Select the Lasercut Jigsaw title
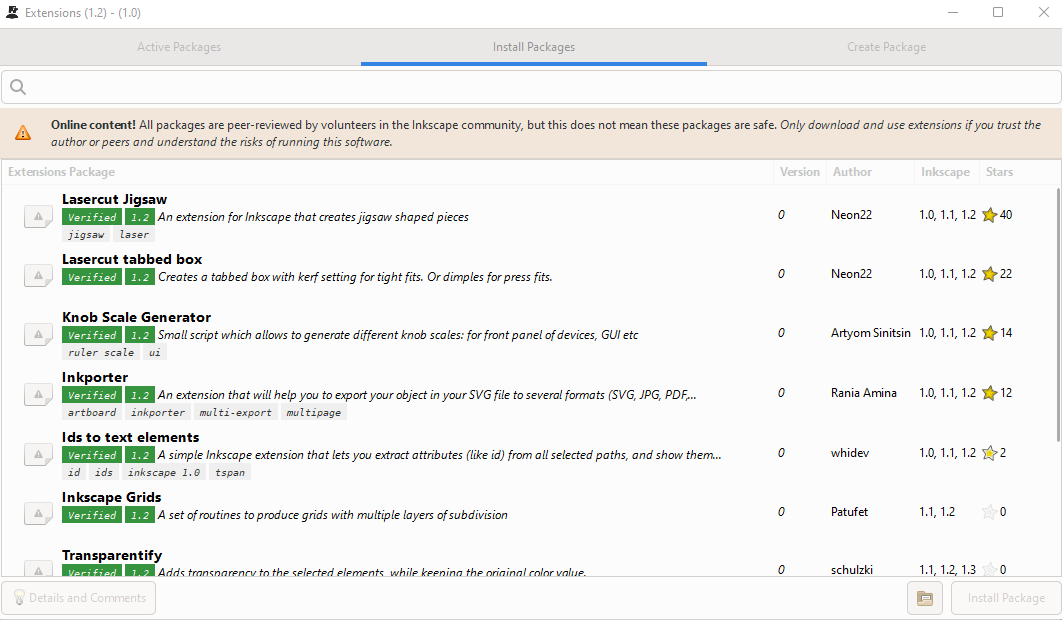1062x620 pixels. 114,199
